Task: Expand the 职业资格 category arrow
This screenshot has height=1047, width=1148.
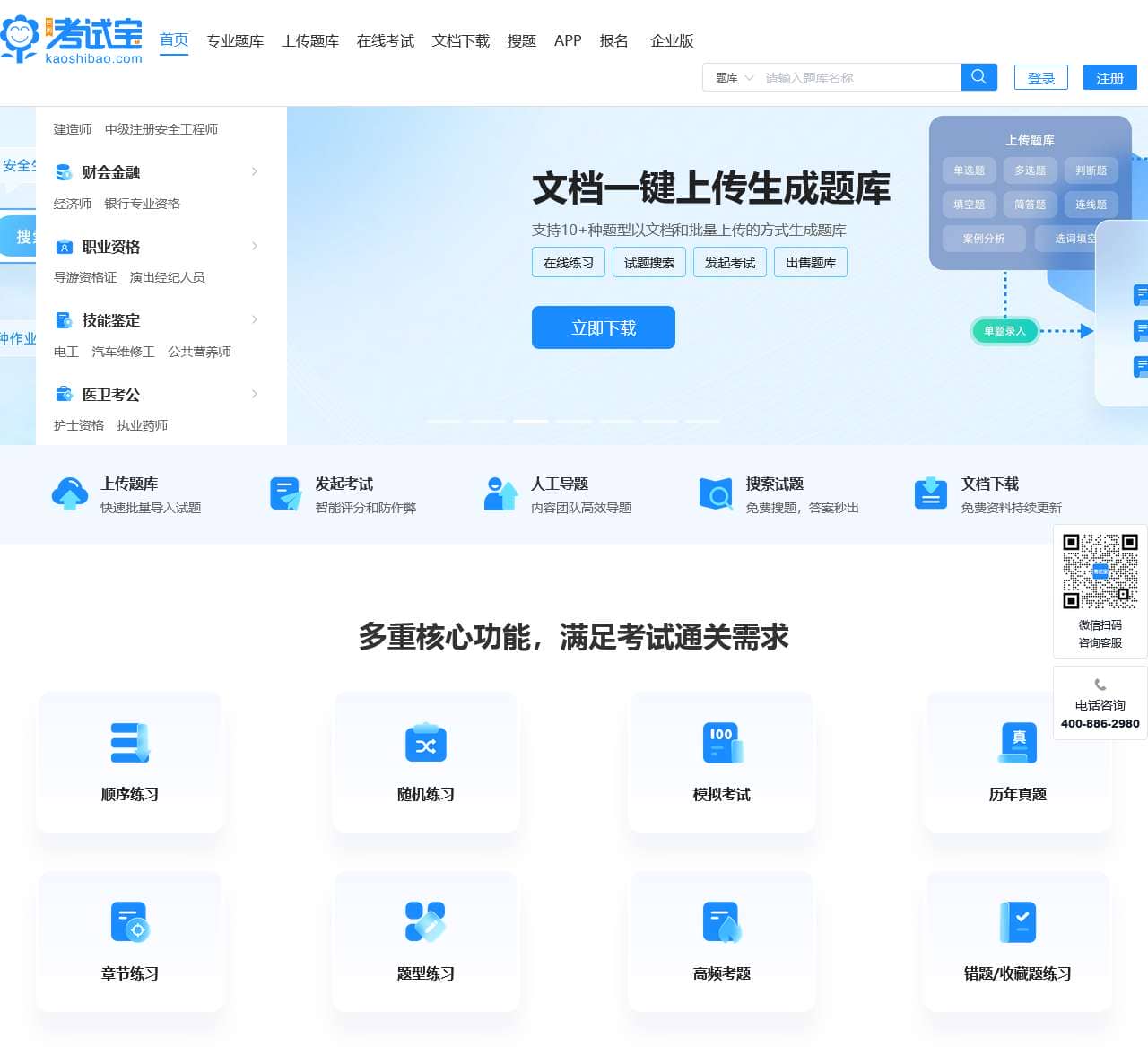Action: tap(255, 246)
